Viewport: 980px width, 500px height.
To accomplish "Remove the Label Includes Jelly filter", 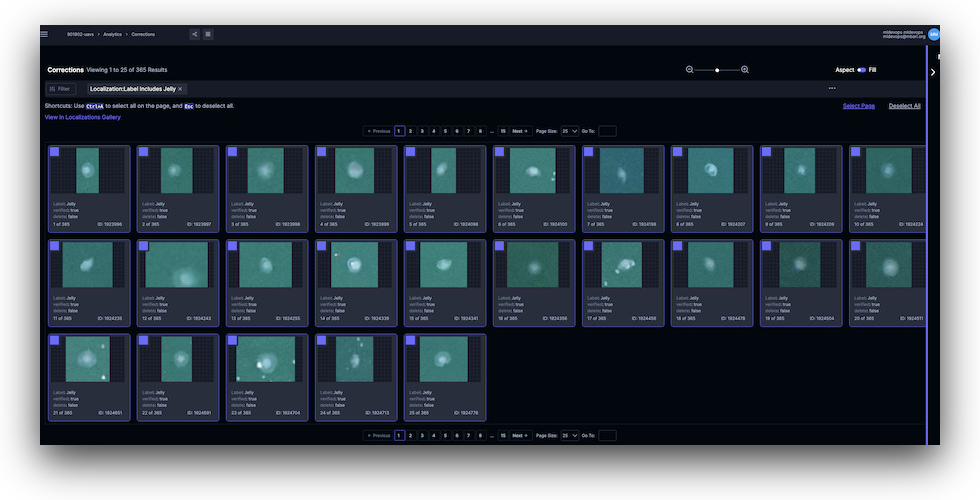I will (x=180, y=89).
